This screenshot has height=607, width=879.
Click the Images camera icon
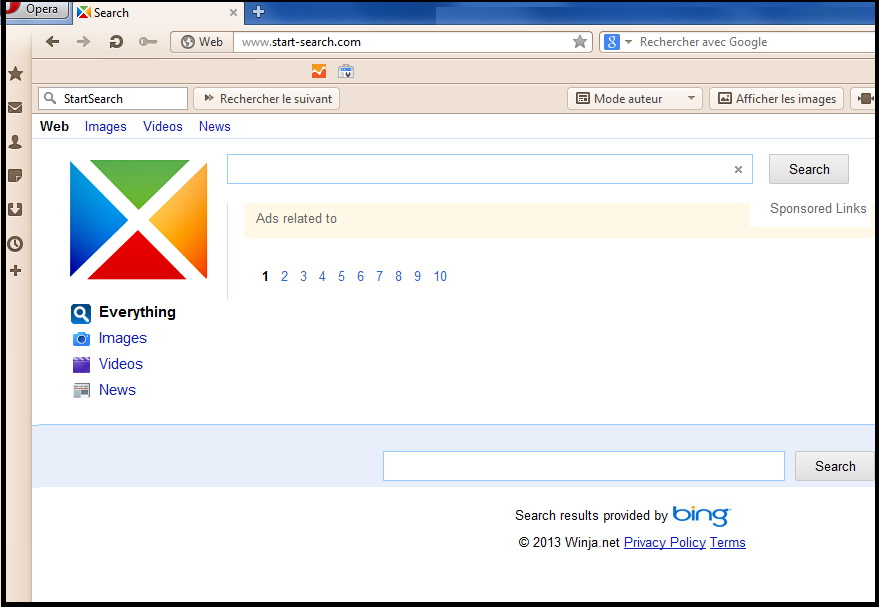coord(81,339)
